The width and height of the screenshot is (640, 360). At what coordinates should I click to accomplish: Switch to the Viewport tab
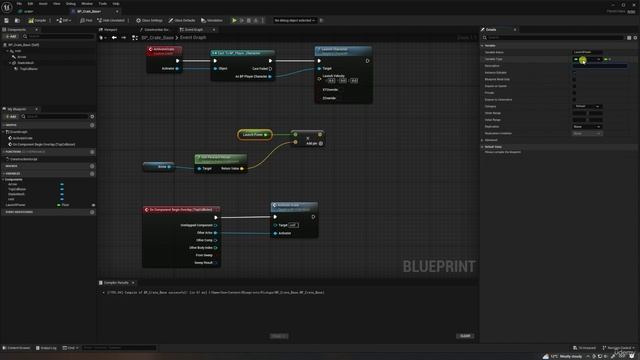click(108, 30)
